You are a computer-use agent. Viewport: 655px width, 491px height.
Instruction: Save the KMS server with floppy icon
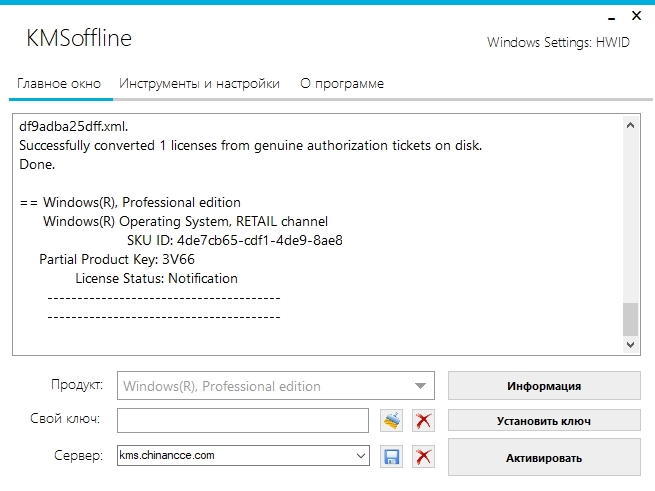point(391,456)
